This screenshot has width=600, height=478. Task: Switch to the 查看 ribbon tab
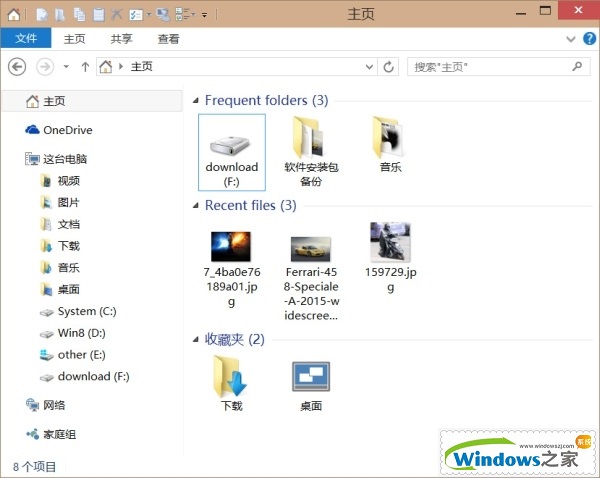(168, 39)
